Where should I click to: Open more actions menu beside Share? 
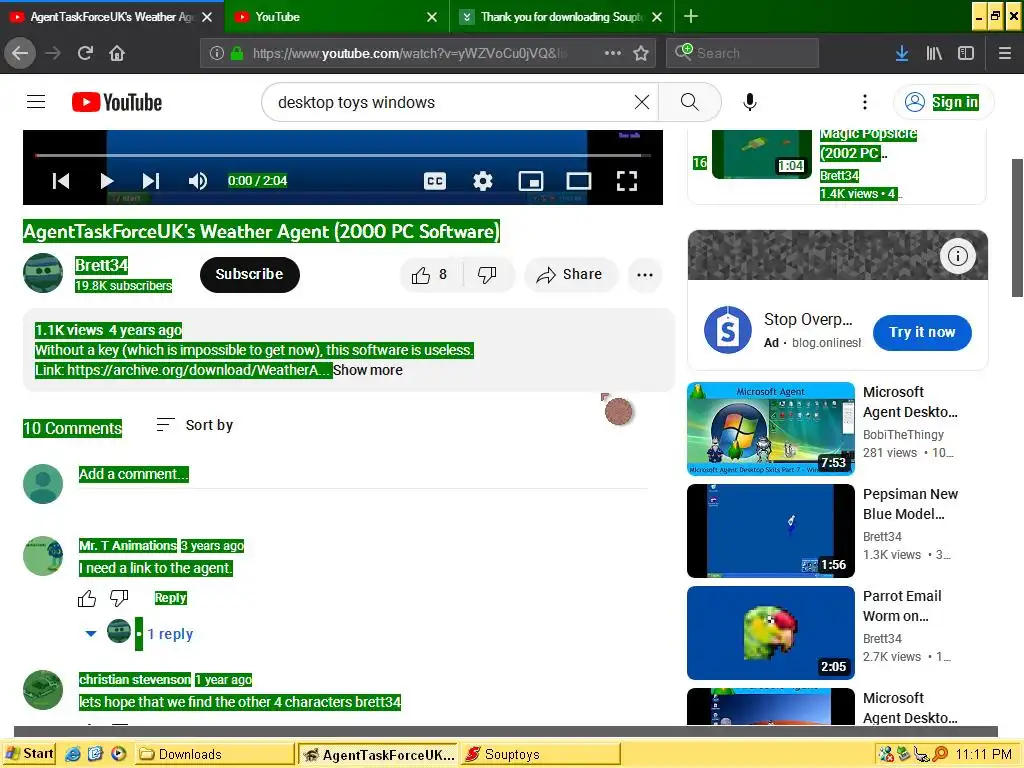click(645, 275)
